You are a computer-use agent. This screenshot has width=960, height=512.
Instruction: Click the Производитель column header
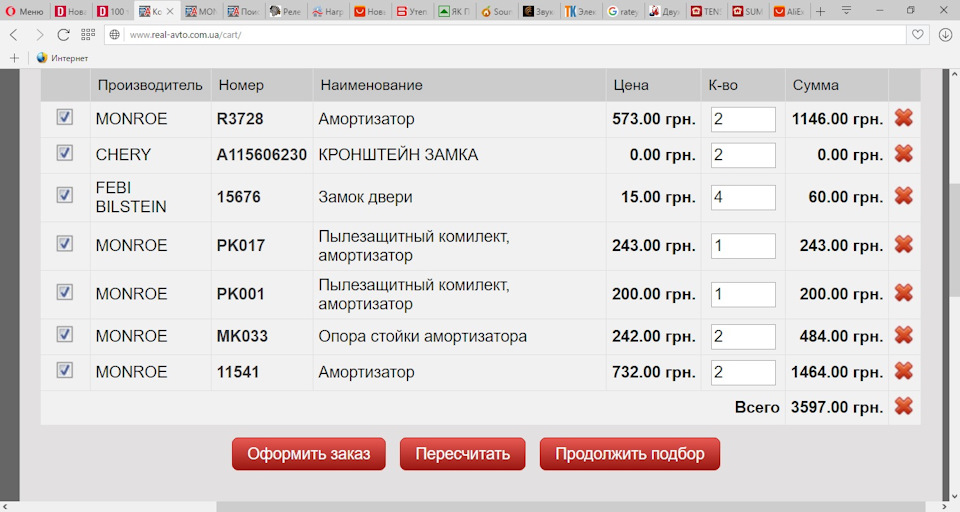150,85
